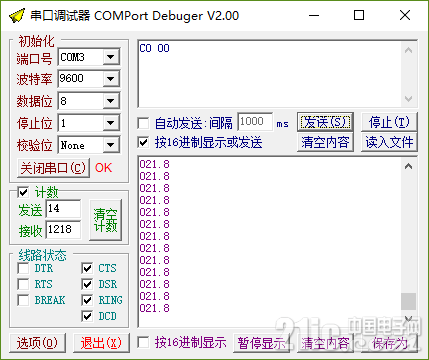This screenshot has width=429, height=360.
Task: Click the 读入文件 load file button
Action: tap(389, 142)
